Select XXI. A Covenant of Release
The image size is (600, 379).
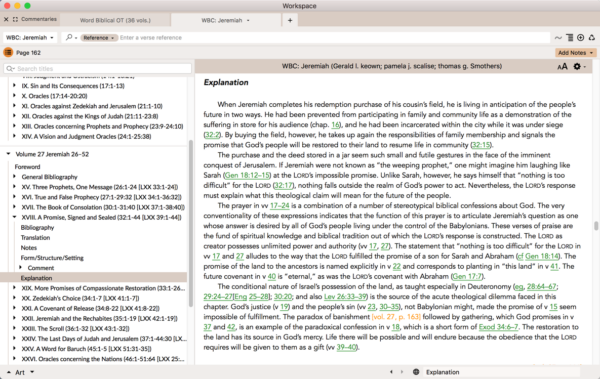(90, 308)
